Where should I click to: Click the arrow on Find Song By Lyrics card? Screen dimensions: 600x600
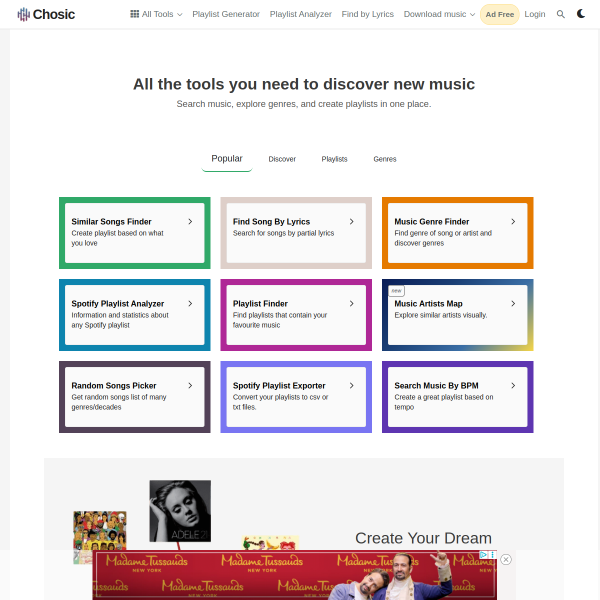[x=352, y=222]
